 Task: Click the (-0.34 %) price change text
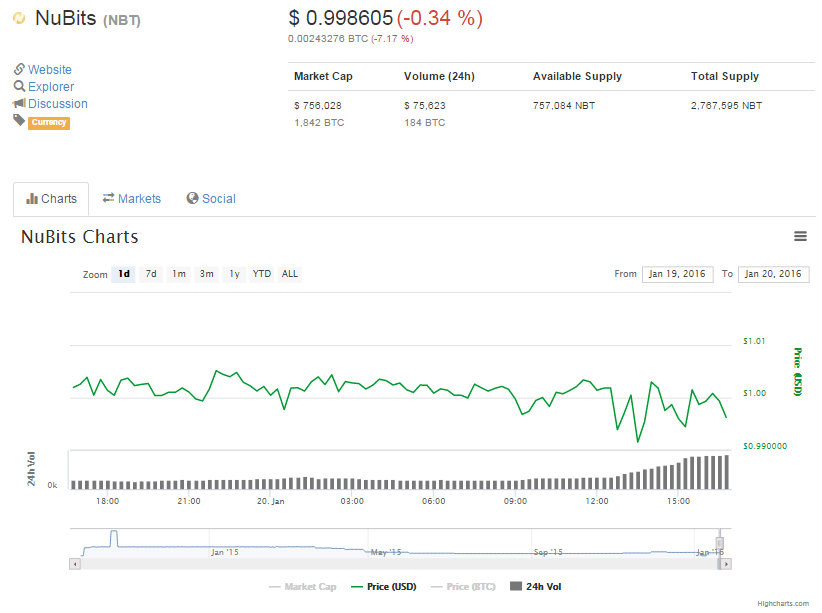[x=439, y=18]
